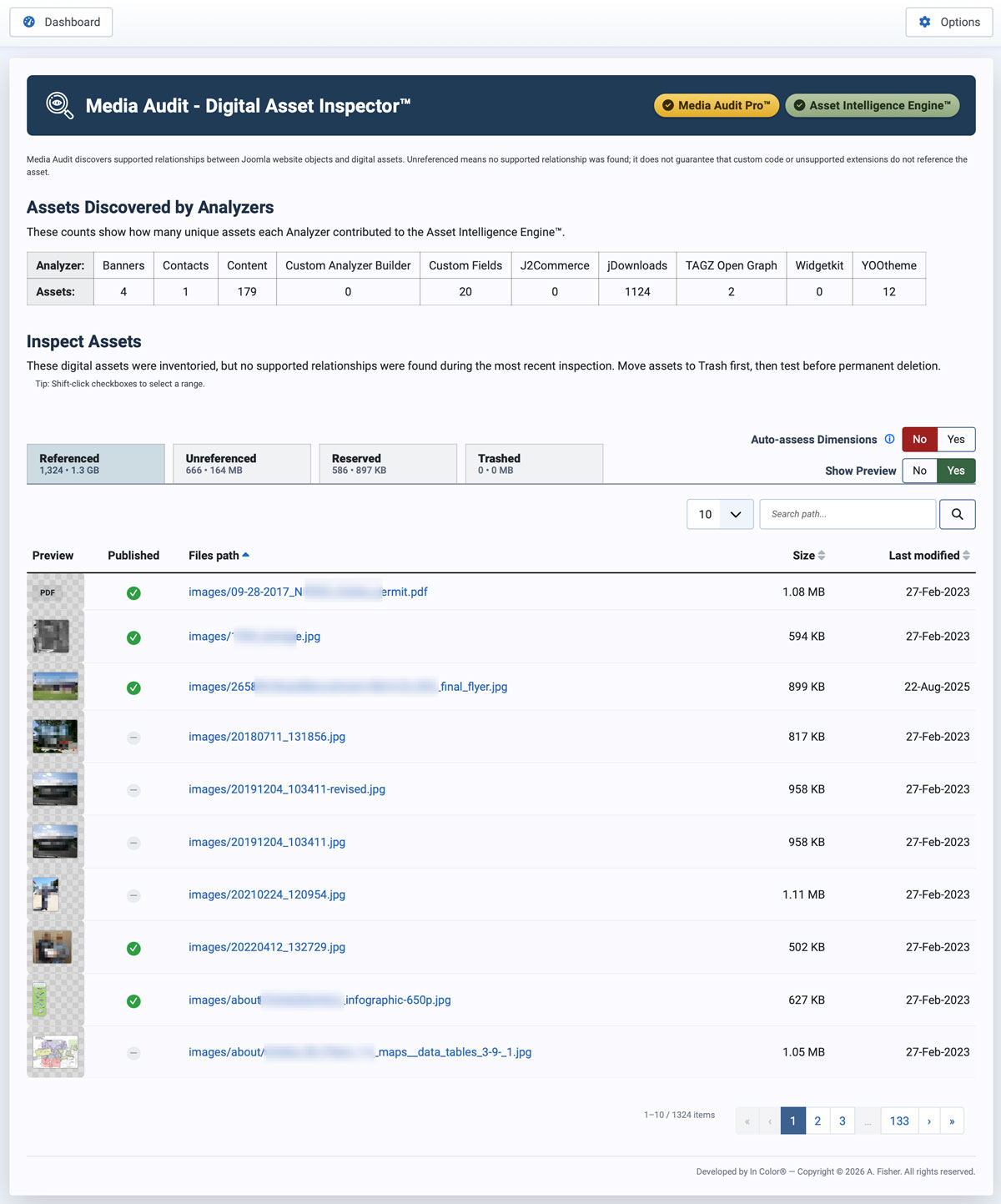The width and height of the screenshot is (1001, 1204).
Task: Sort by the Last modified column header
Action: click(x=929, y=556)
